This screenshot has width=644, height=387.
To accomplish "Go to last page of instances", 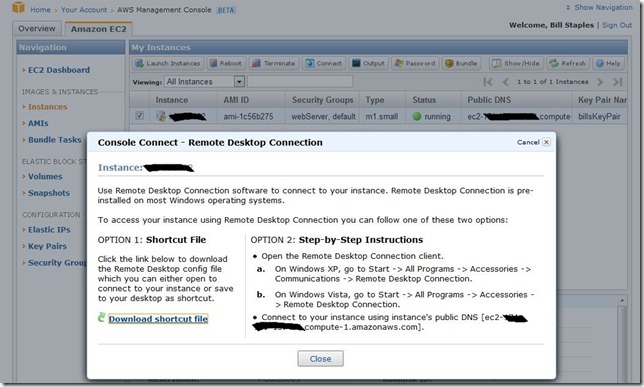I will 618,82.
